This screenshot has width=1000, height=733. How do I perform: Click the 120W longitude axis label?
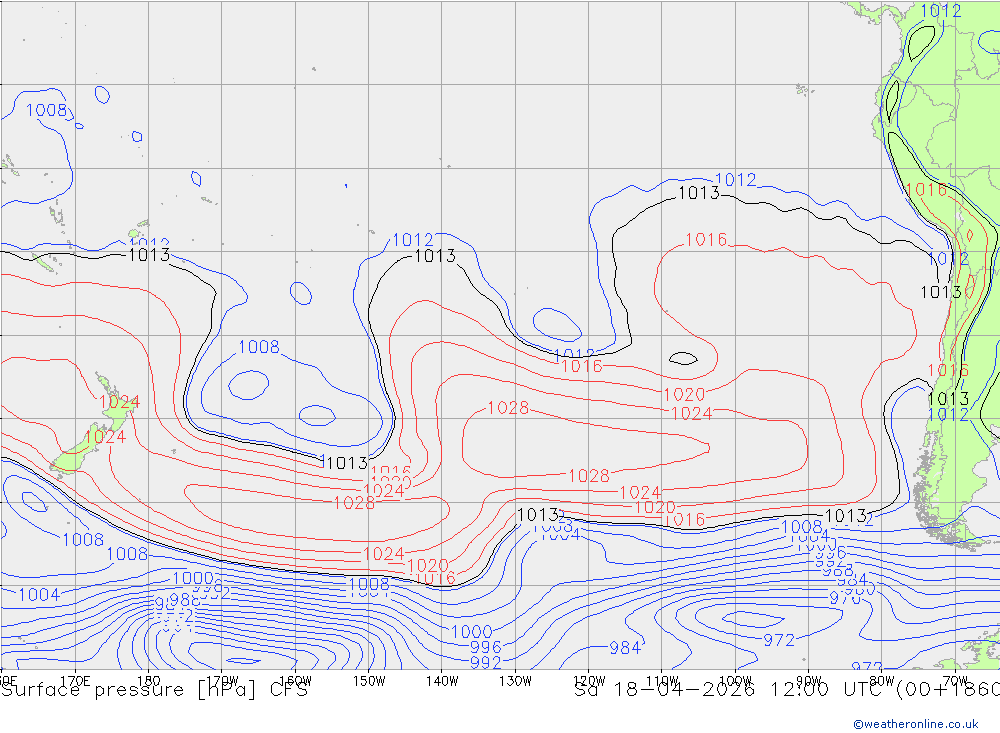[x=589, y=681]
